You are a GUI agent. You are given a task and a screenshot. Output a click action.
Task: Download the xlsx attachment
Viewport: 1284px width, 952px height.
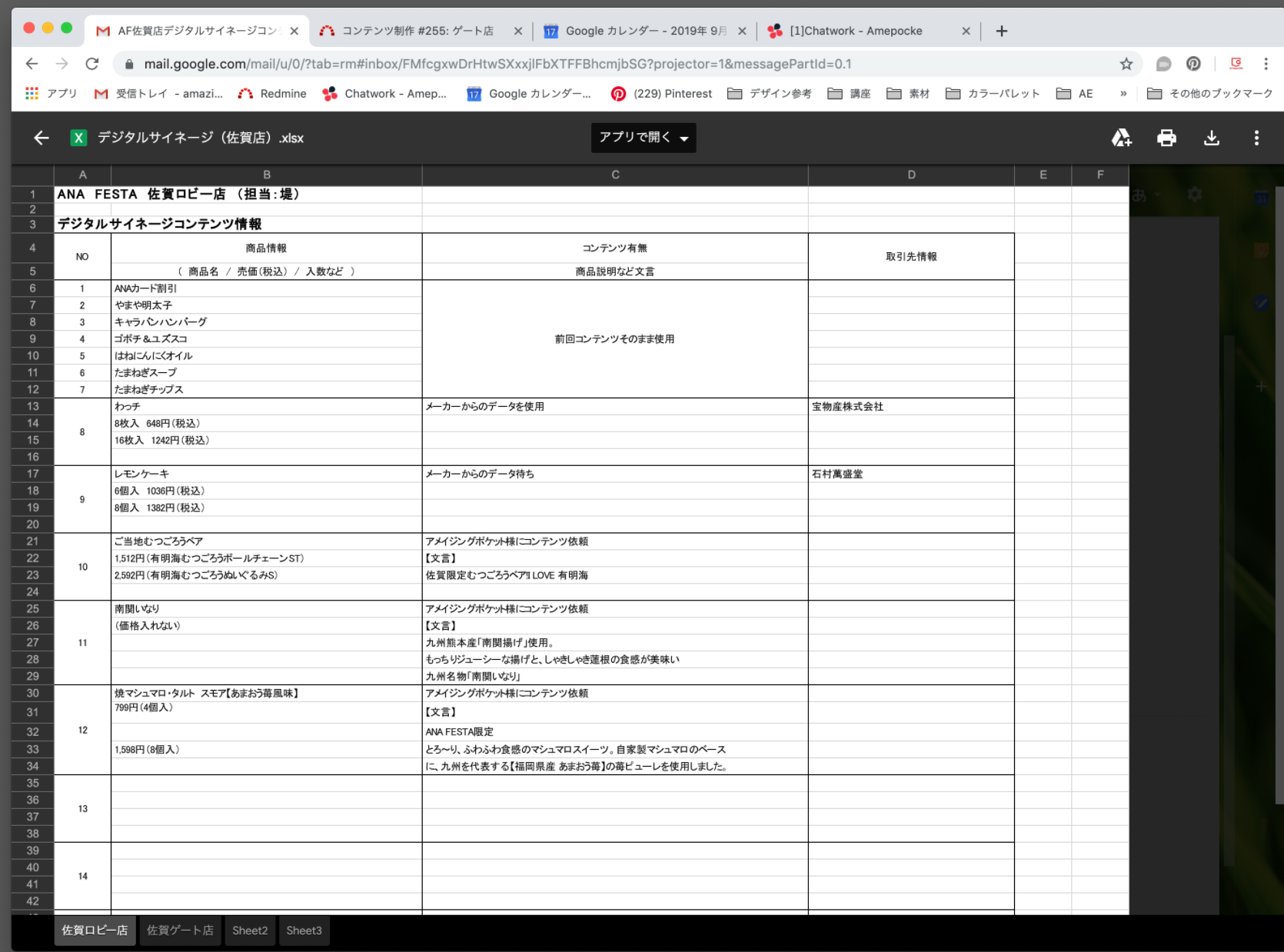click(x=1212, y=138)
